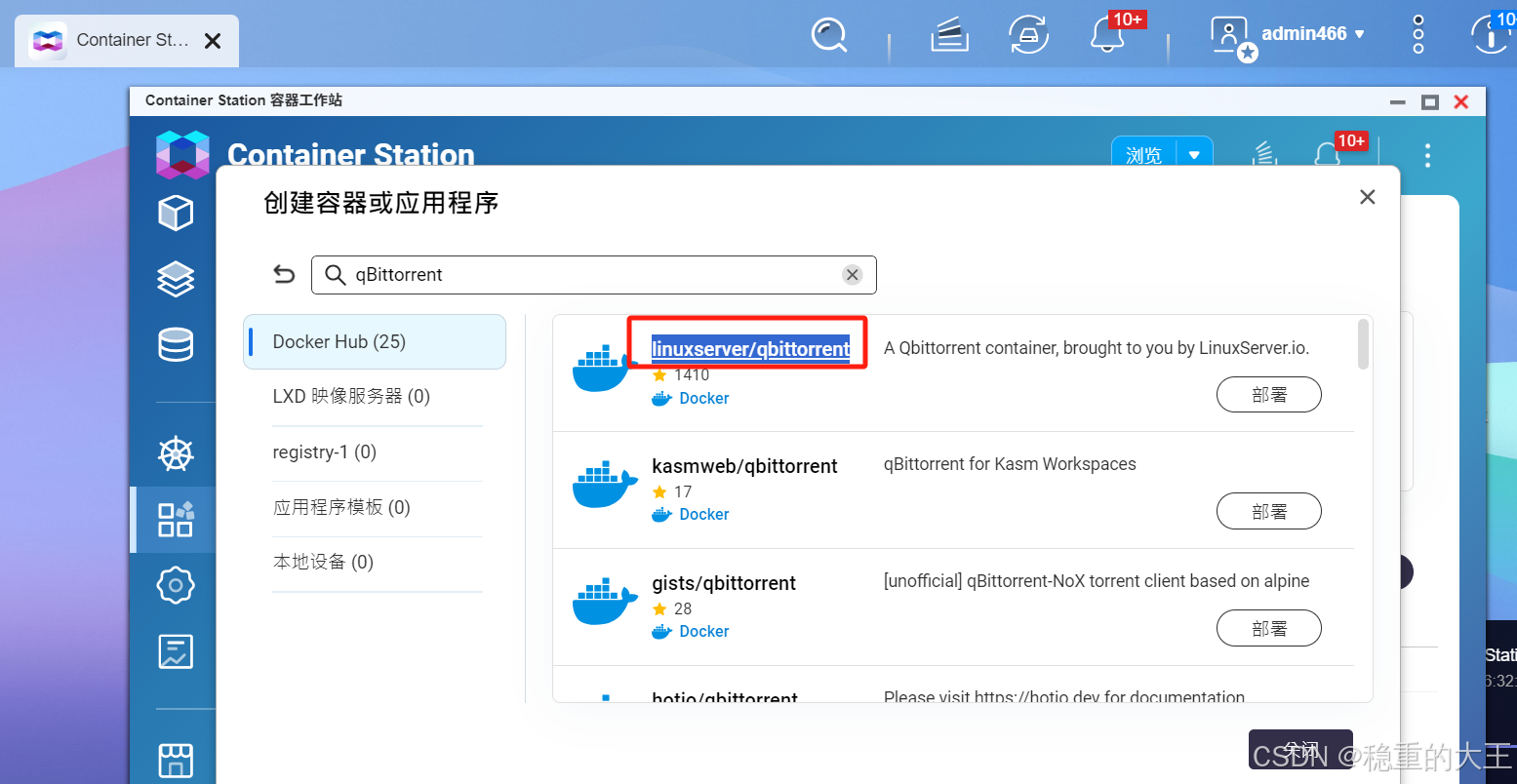Open QTS event notifications bell in top bar
Screen dimensions: 1517x784
(1108, 36)
